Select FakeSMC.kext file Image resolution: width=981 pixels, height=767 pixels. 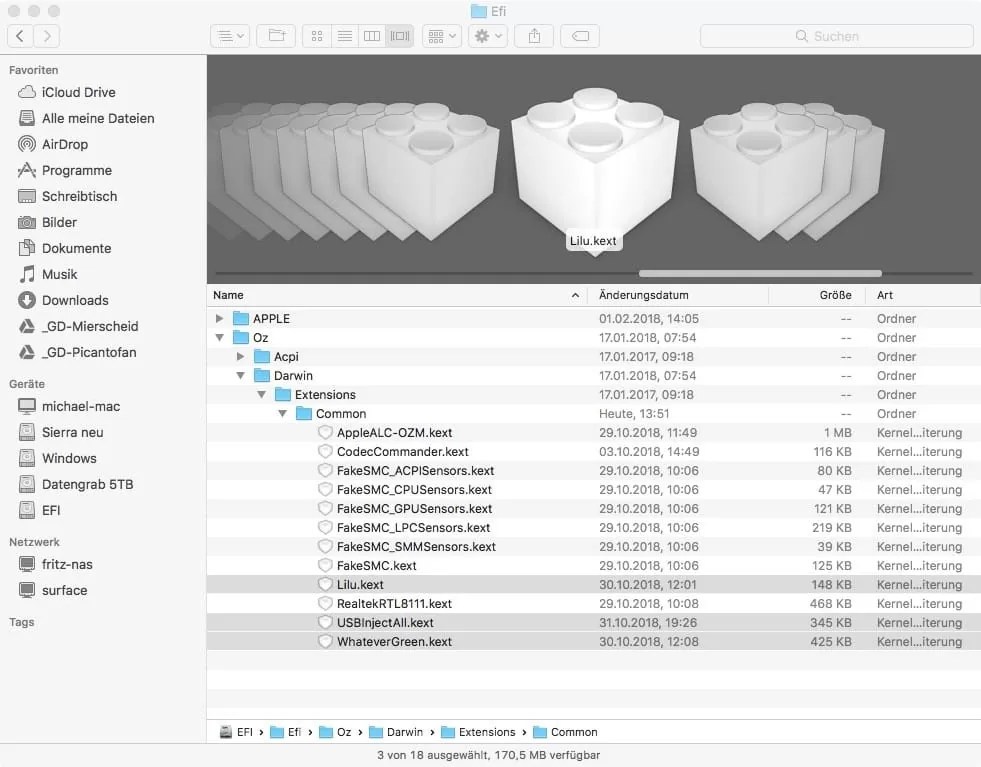594,566
